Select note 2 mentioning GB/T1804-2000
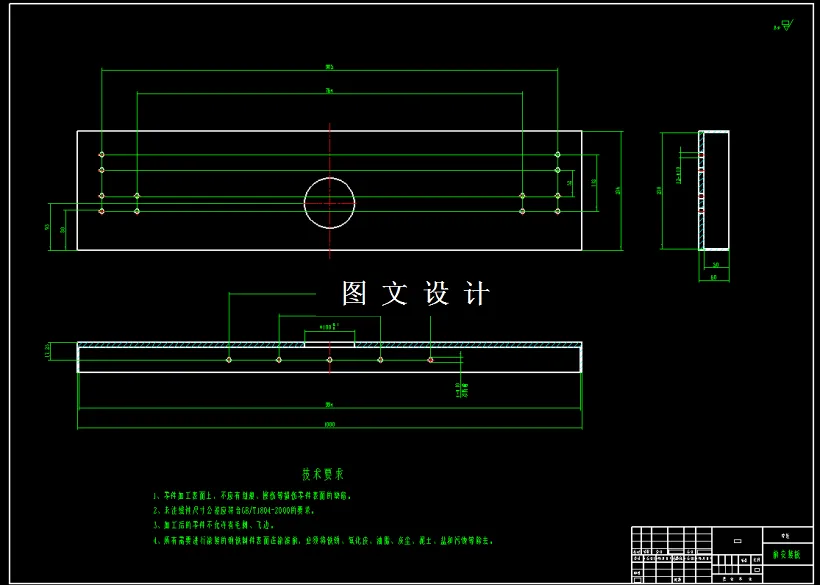The height and width of the screenshot is (585, 820). tap(234, 510)
